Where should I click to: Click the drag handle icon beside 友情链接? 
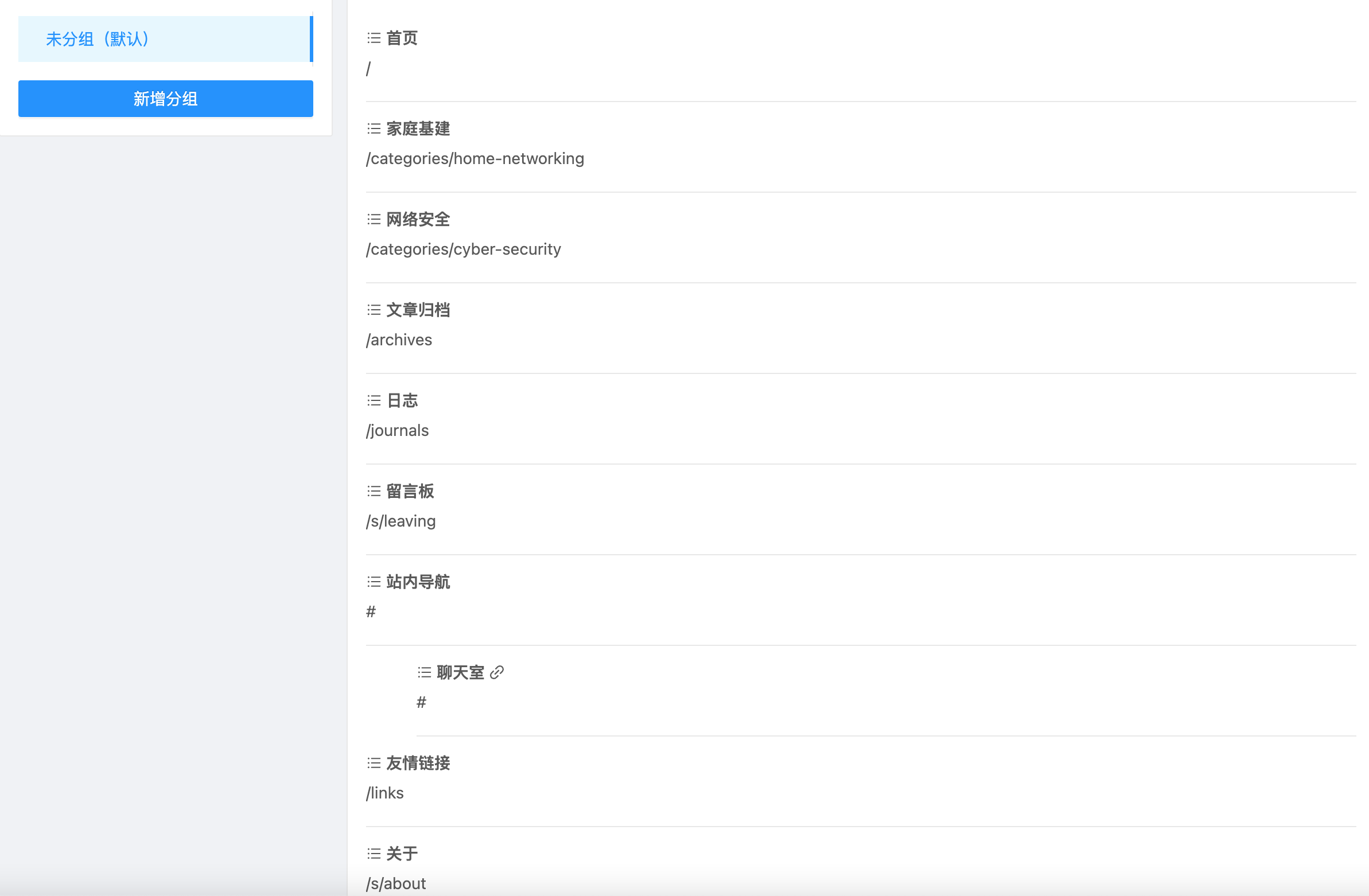374,763
